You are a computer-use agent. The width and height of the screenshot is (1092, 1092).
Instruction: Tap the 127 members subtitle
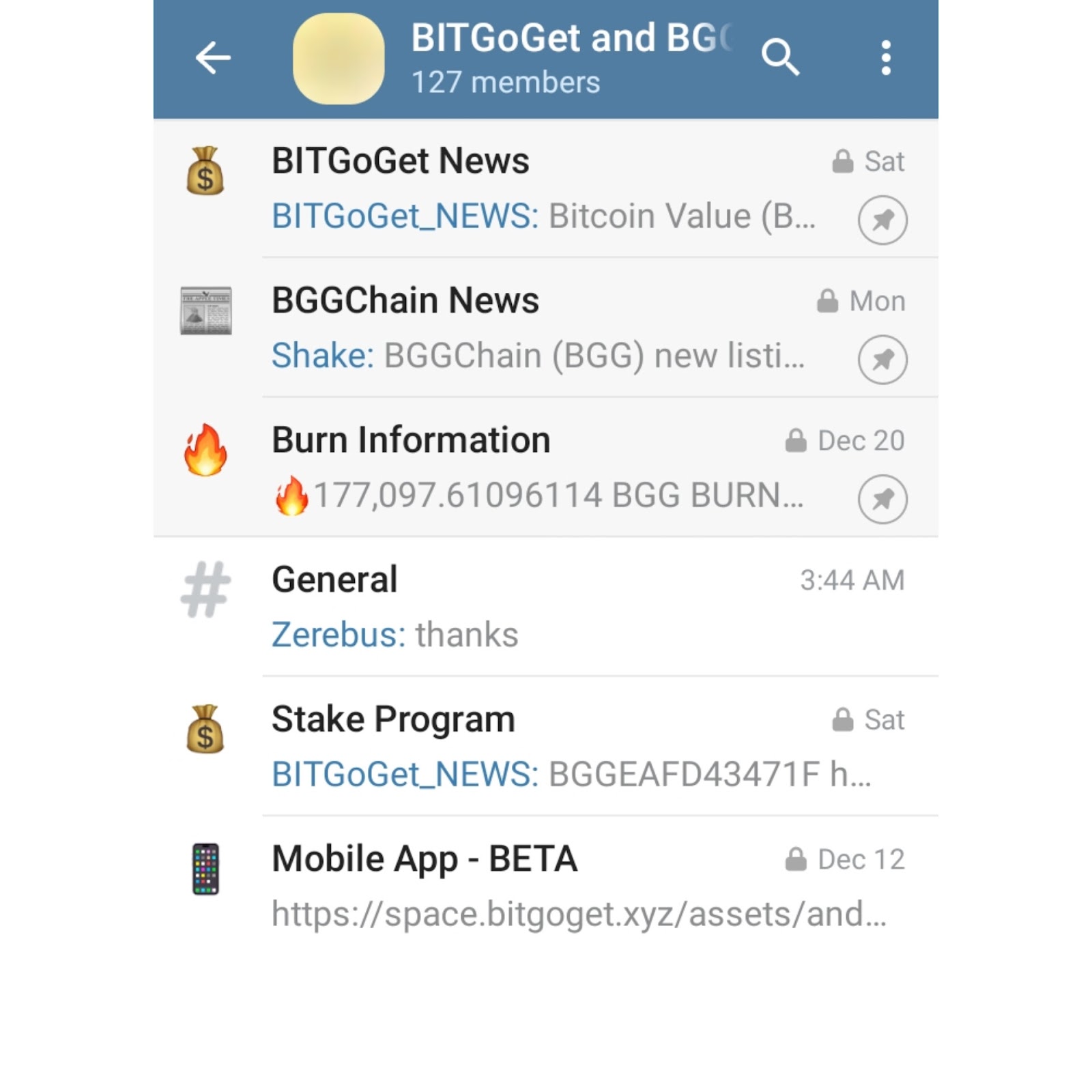pos(505,82)
